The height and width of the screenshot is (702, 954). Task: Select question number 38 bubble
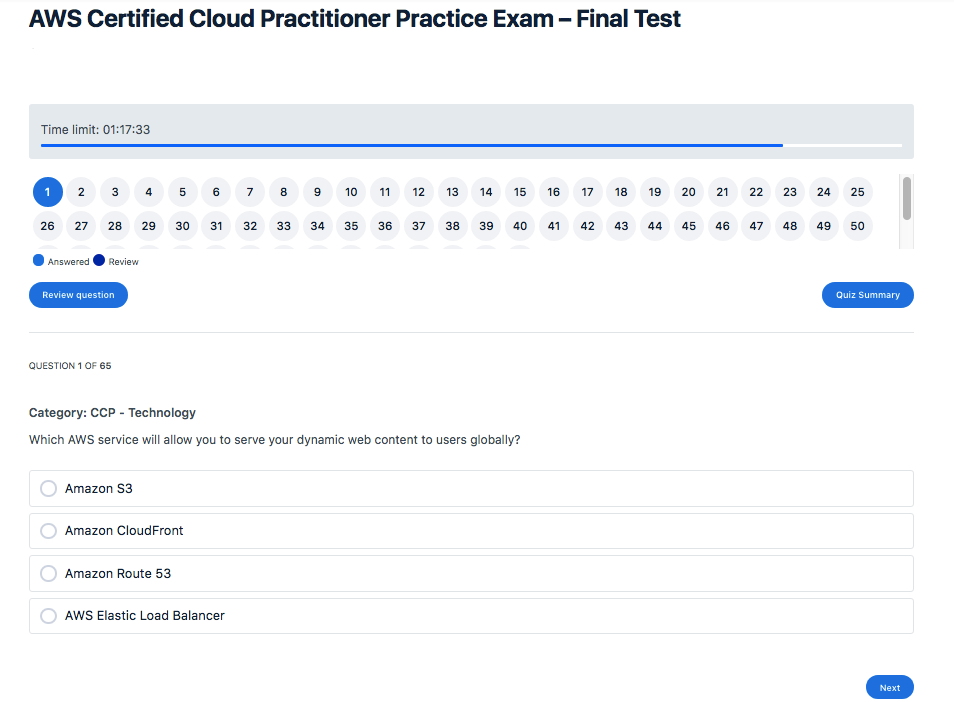click(x=452, y=226)
